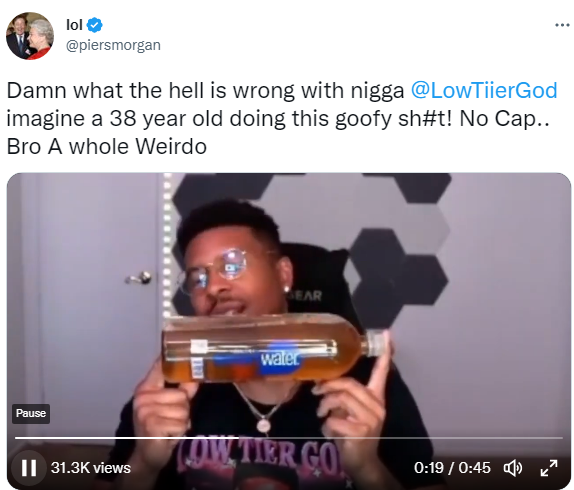
Task: Expand the video to fullscreen
Action: 549,468
